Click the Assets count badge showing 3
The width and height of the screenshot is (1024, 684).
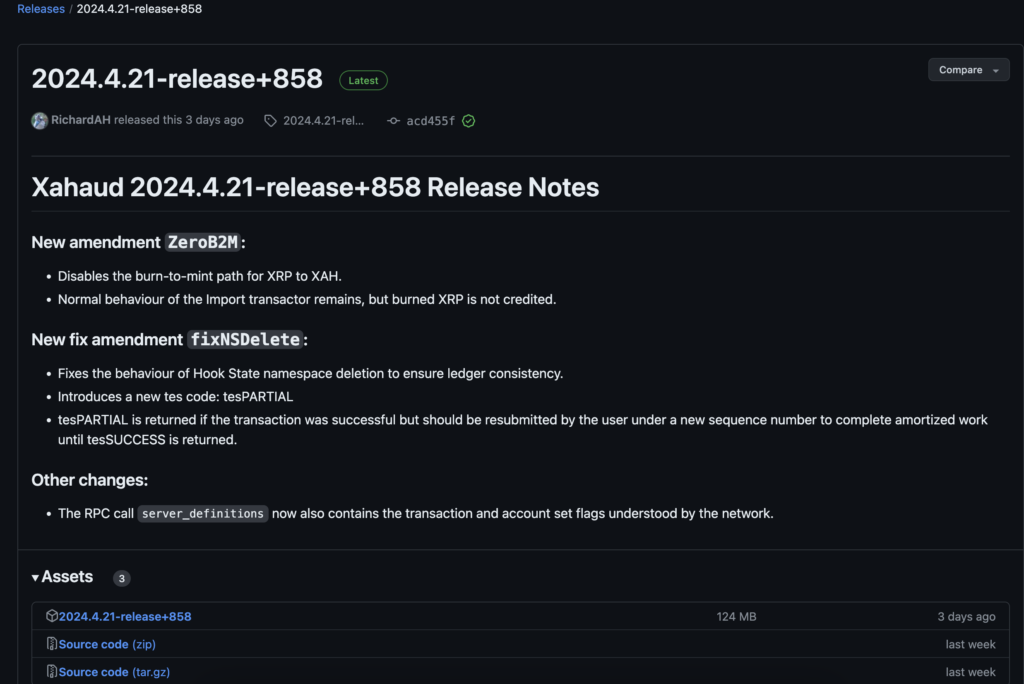tap(121, 578)
